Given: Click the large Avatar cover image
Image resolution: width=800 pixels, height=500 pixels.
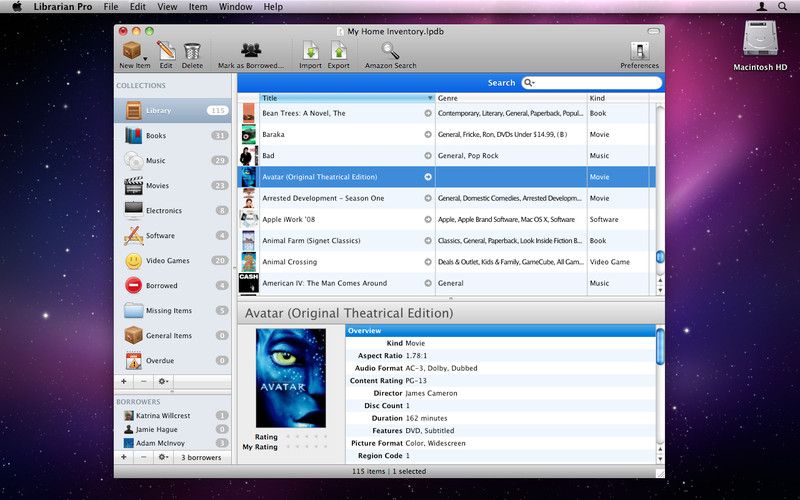Looking at the screenshot, I should 291,378.
